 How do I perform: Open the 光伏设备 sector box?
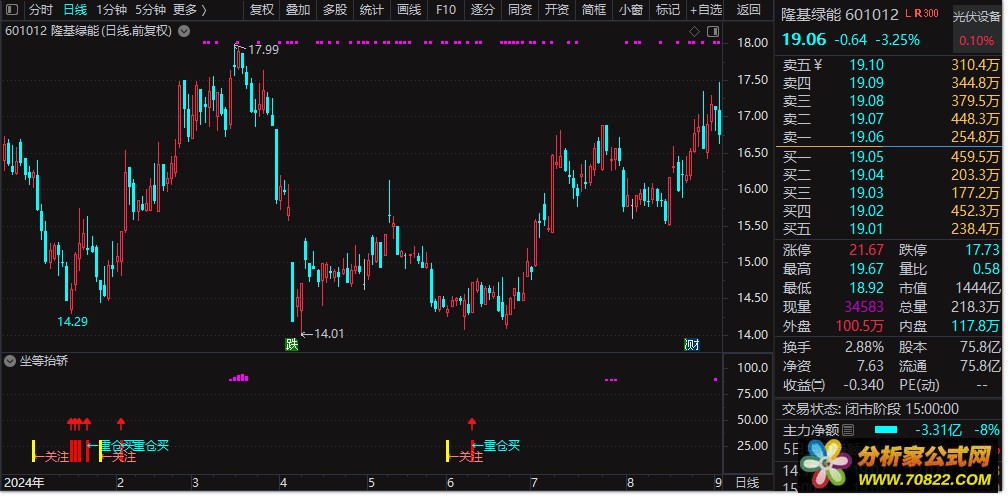975,17
